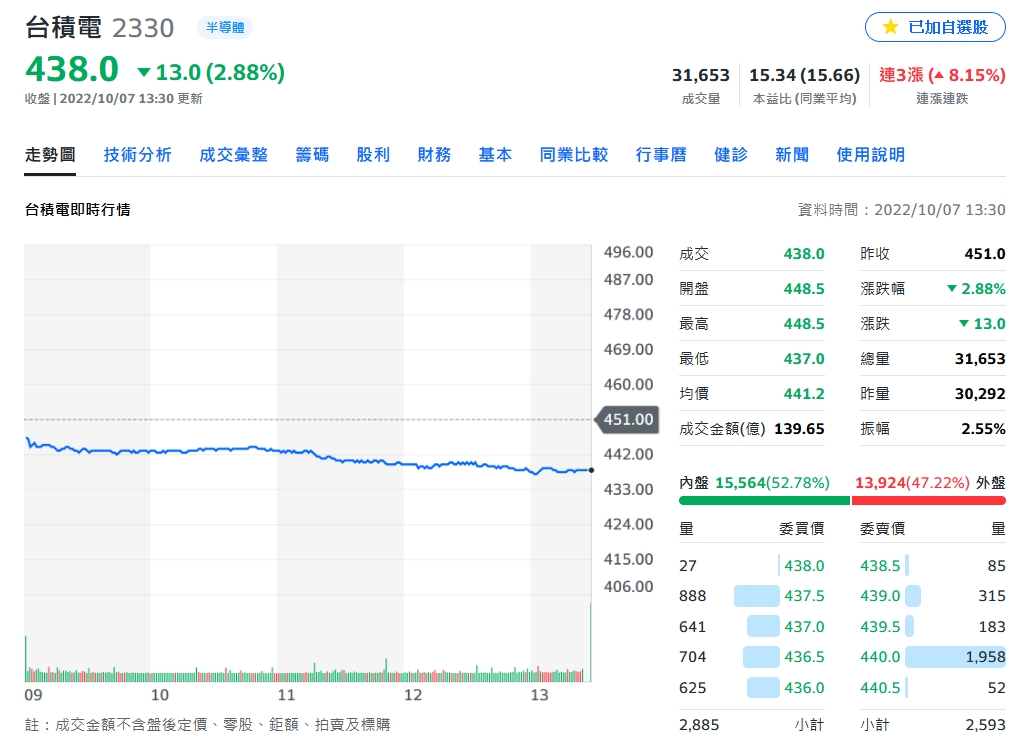The height and width of the screenshot is (750, 1034).
Task: Click the 振幅 value 2.55%
Action: (x=983, y=429)
